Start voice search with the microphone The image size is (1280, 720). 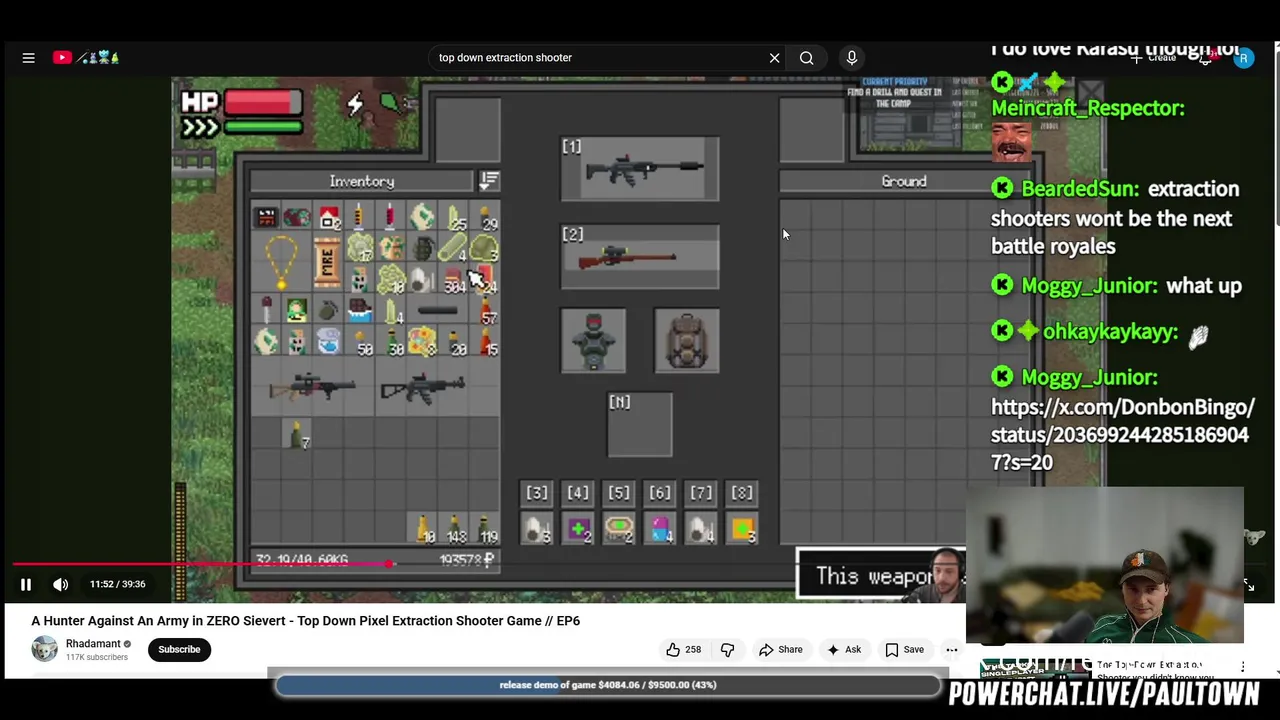(x=852, y=58)
